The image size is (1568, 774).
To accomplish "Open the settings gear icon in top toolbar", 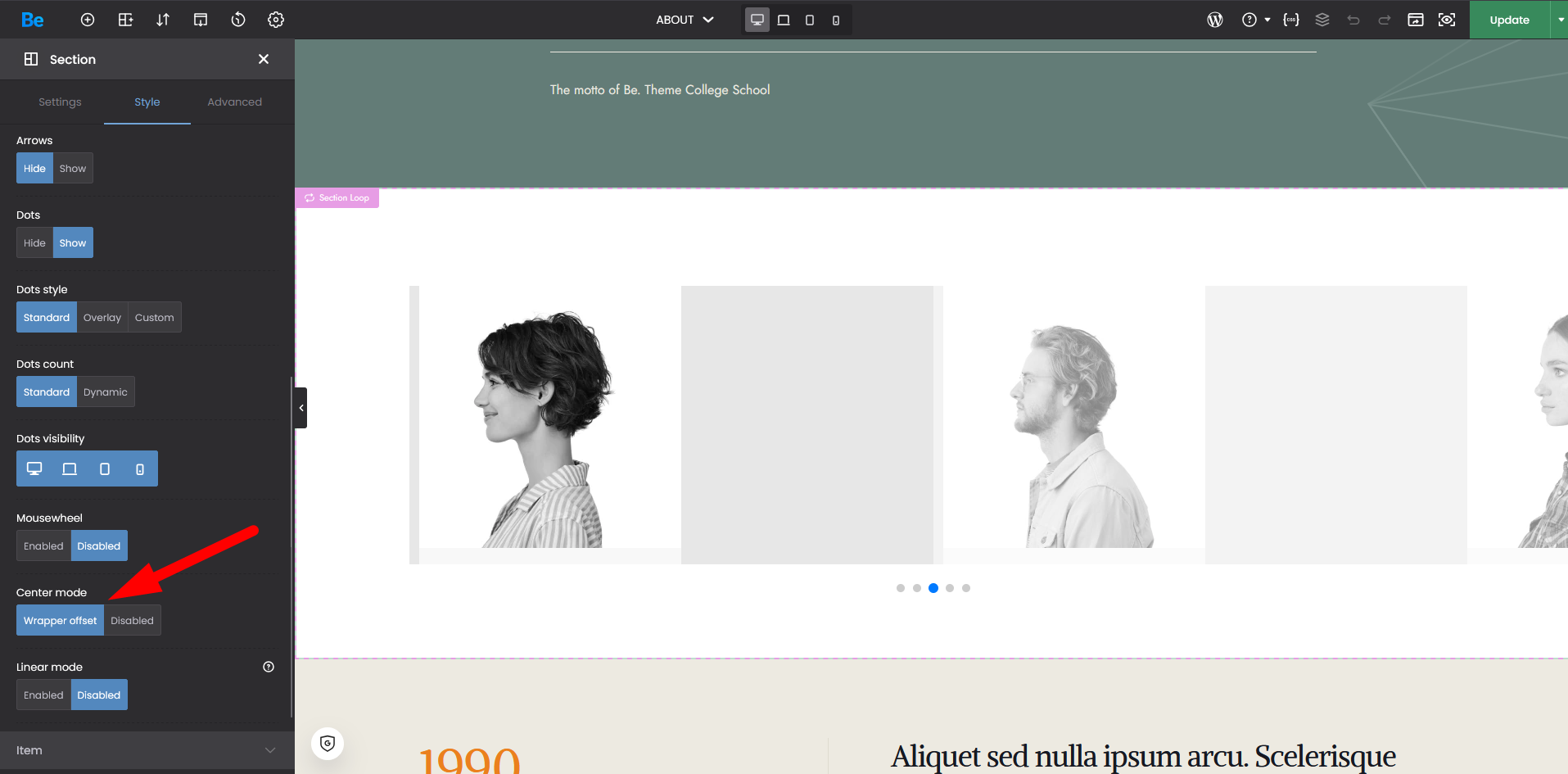I will click(276, 20).
